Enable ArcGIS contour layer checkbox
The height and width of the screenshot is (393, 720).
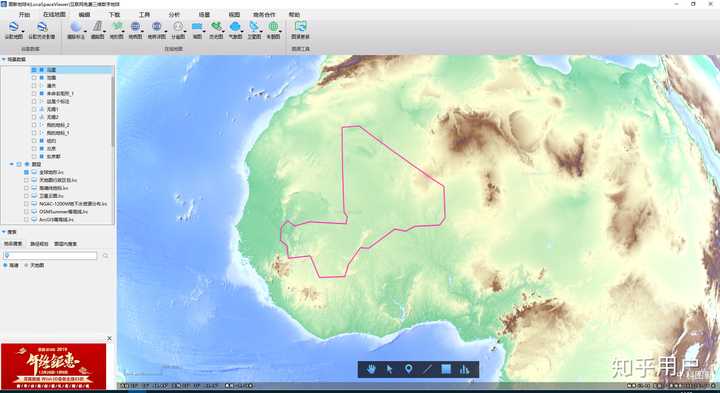pyautogui.click(x=26, y=220)
